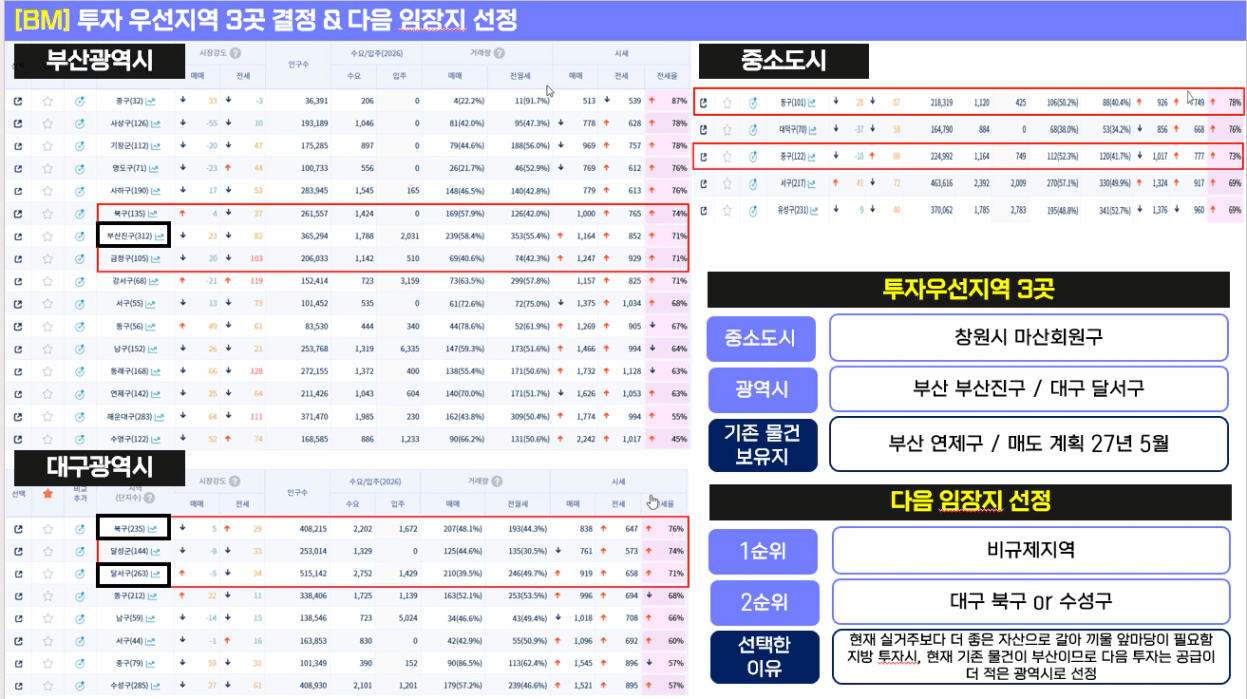Open trend chart icon beside 중구(122)
The width and height of the screenshot is (1247, 699).
click(812, 156)
